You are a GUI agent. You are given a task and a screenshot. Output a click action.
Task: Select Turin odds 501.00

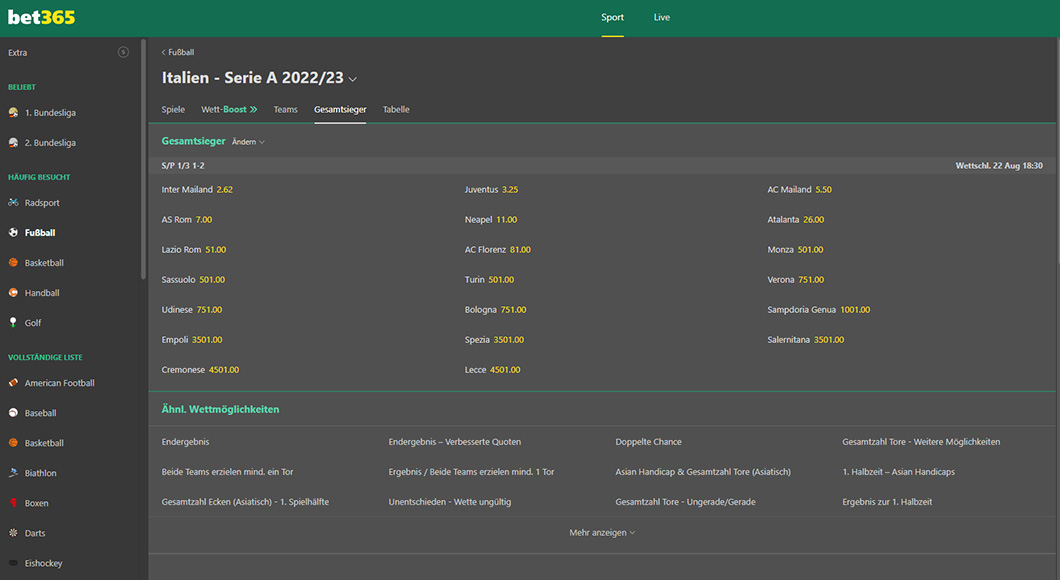(x=501, y=280)
